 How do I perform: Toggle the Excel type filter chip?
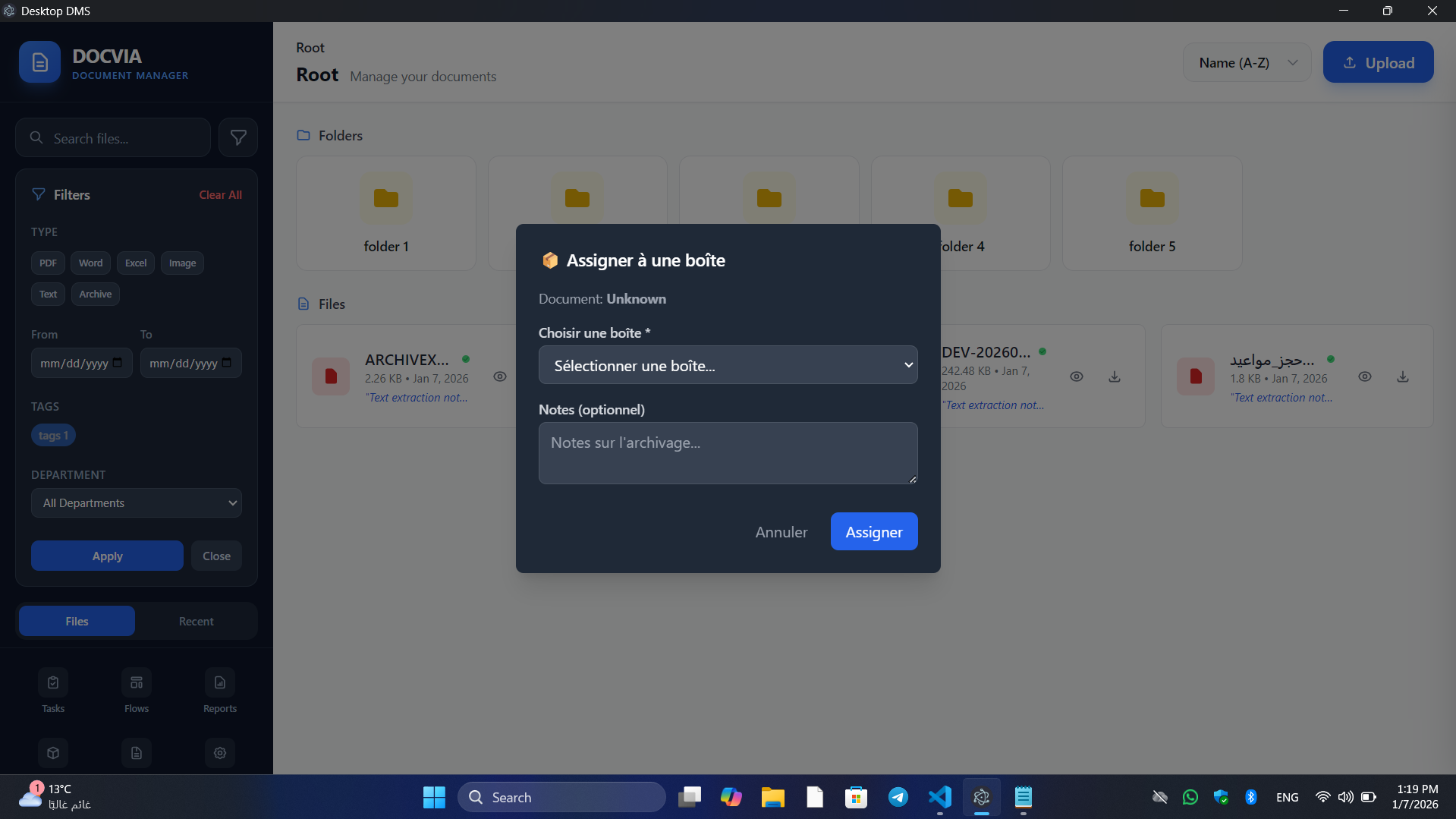pos(136,263)
